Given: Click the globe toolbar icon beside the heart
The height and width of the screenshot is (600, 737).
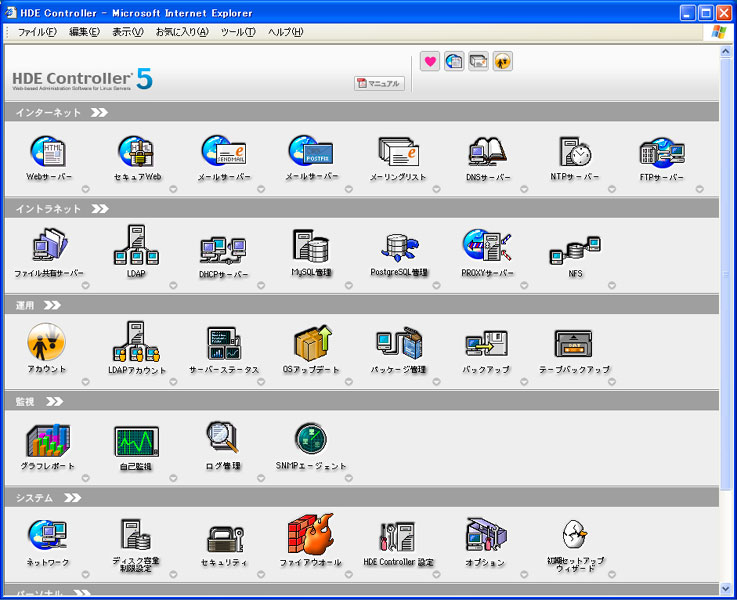Looking at the screenshot, I should pyautogui.click(x=454, y=61).
